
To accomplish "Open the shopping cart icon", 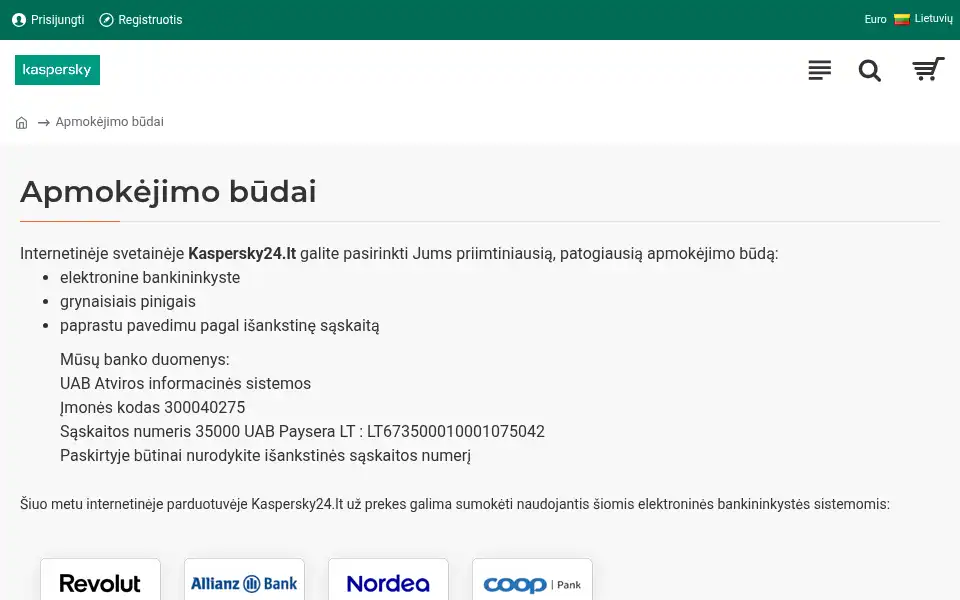I will pyautogui.click(x=928, y=69).
